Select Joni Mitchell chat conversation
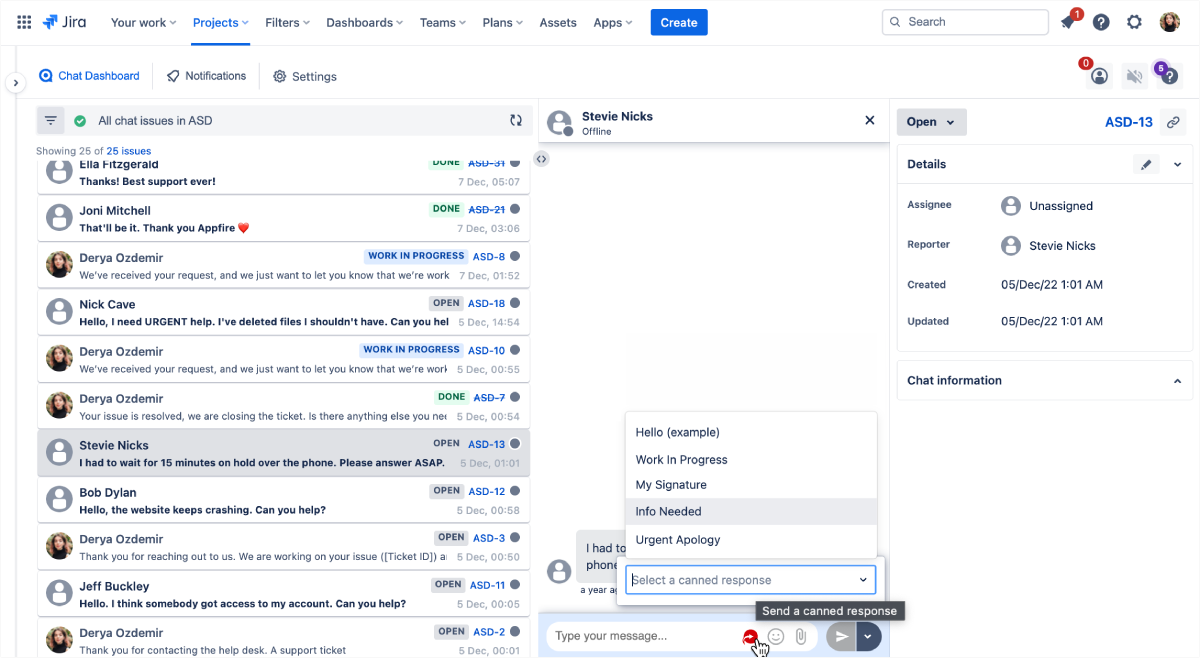 point(284,218)
